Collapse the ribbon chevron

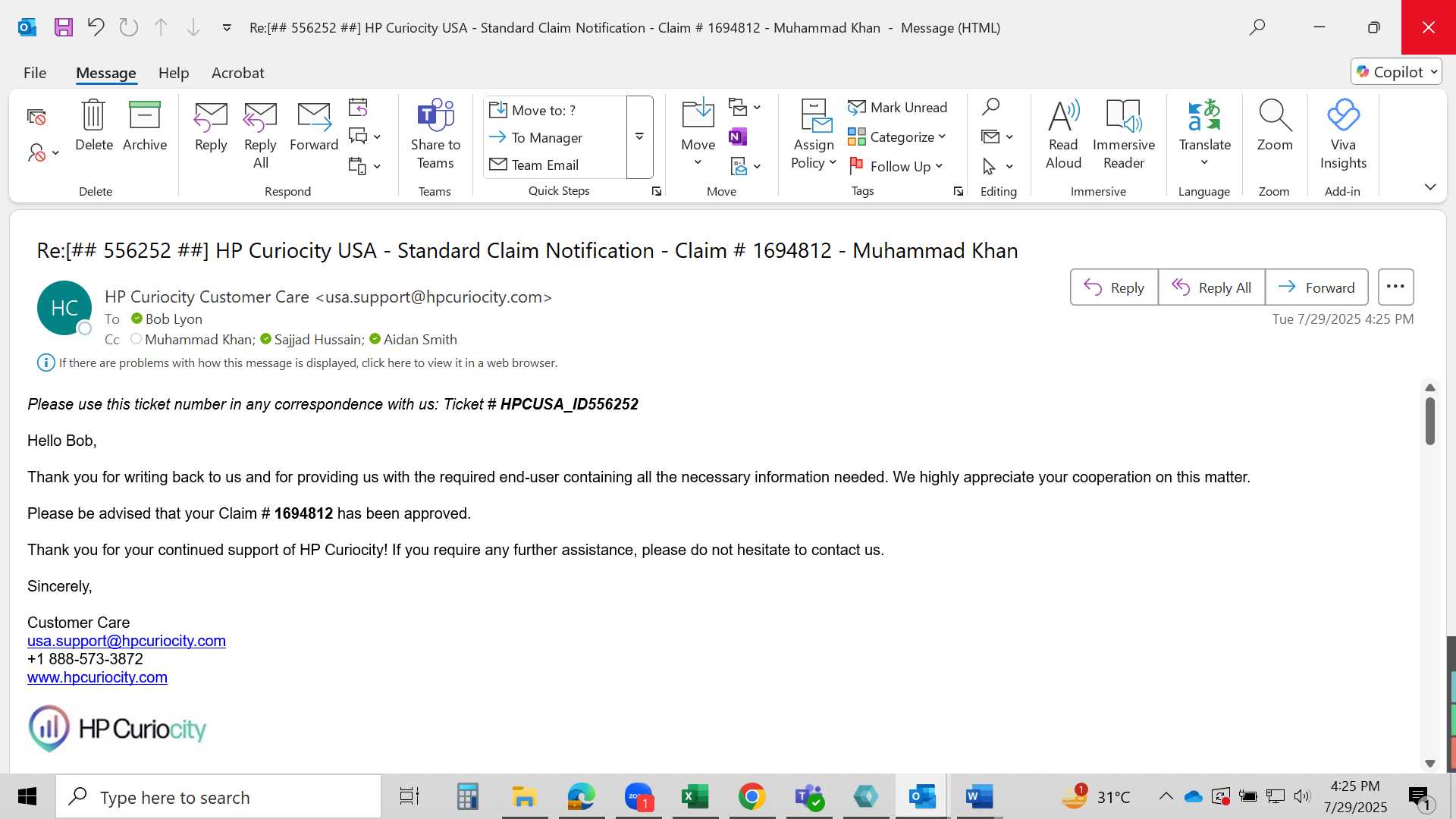[1430, 187]
